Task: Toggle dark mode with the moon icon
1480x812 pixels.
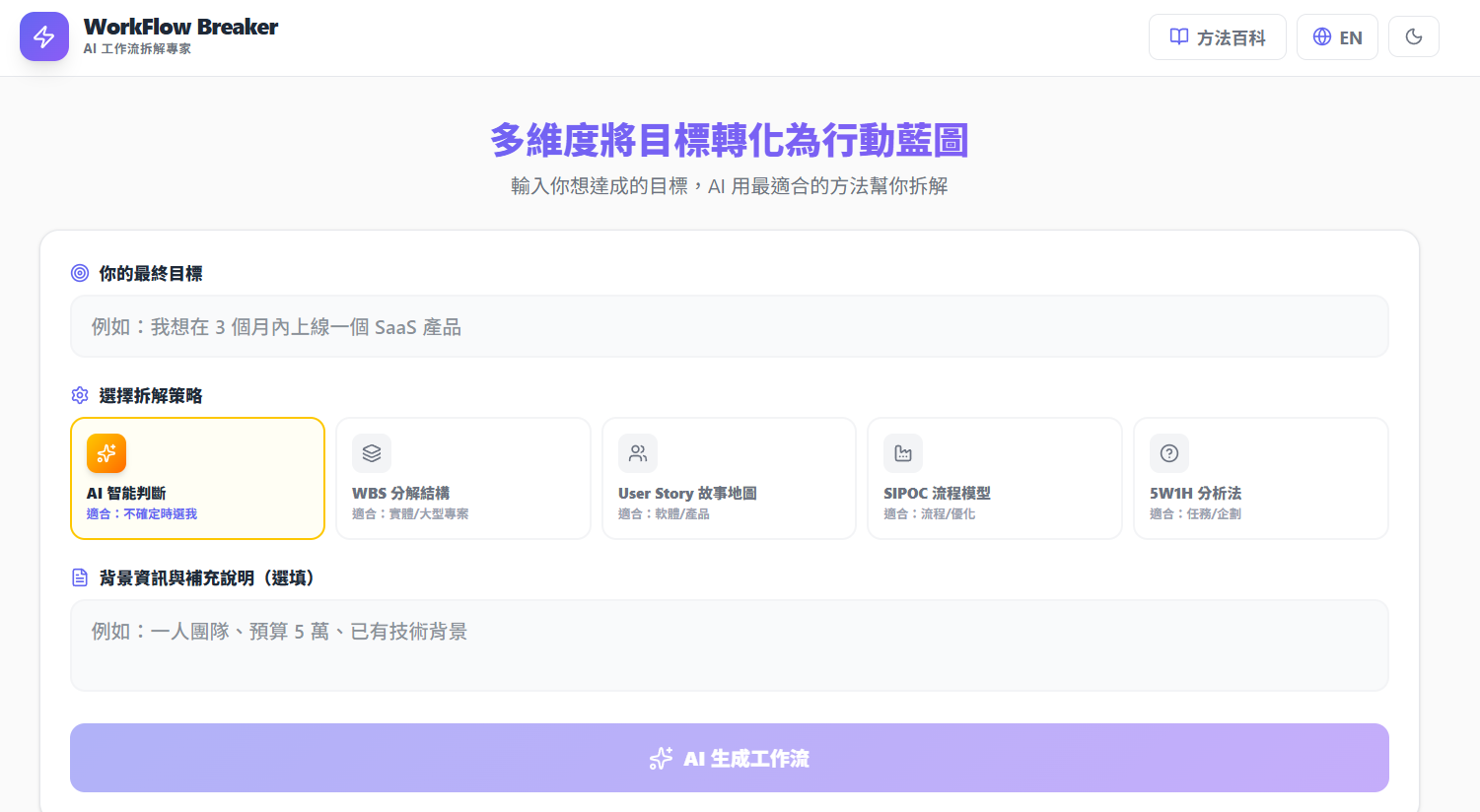Action: click(1413, 36)
